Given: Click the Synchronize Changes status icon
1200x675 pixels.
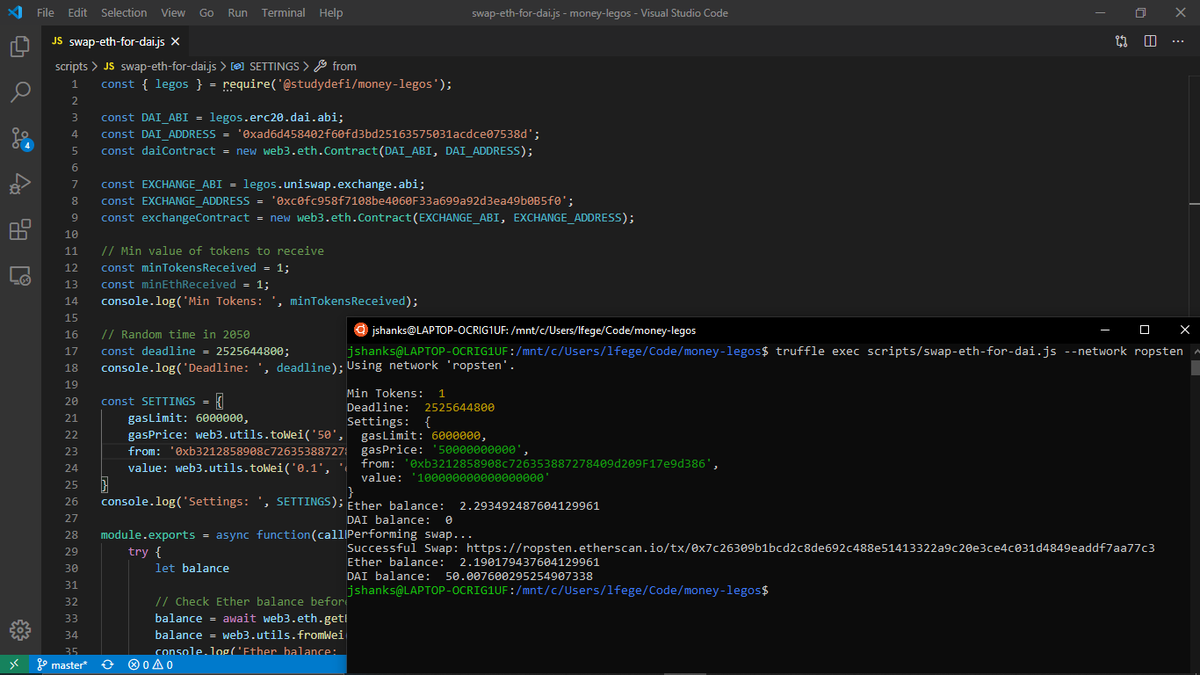Looking at the screenshot, I should (107, 665).
